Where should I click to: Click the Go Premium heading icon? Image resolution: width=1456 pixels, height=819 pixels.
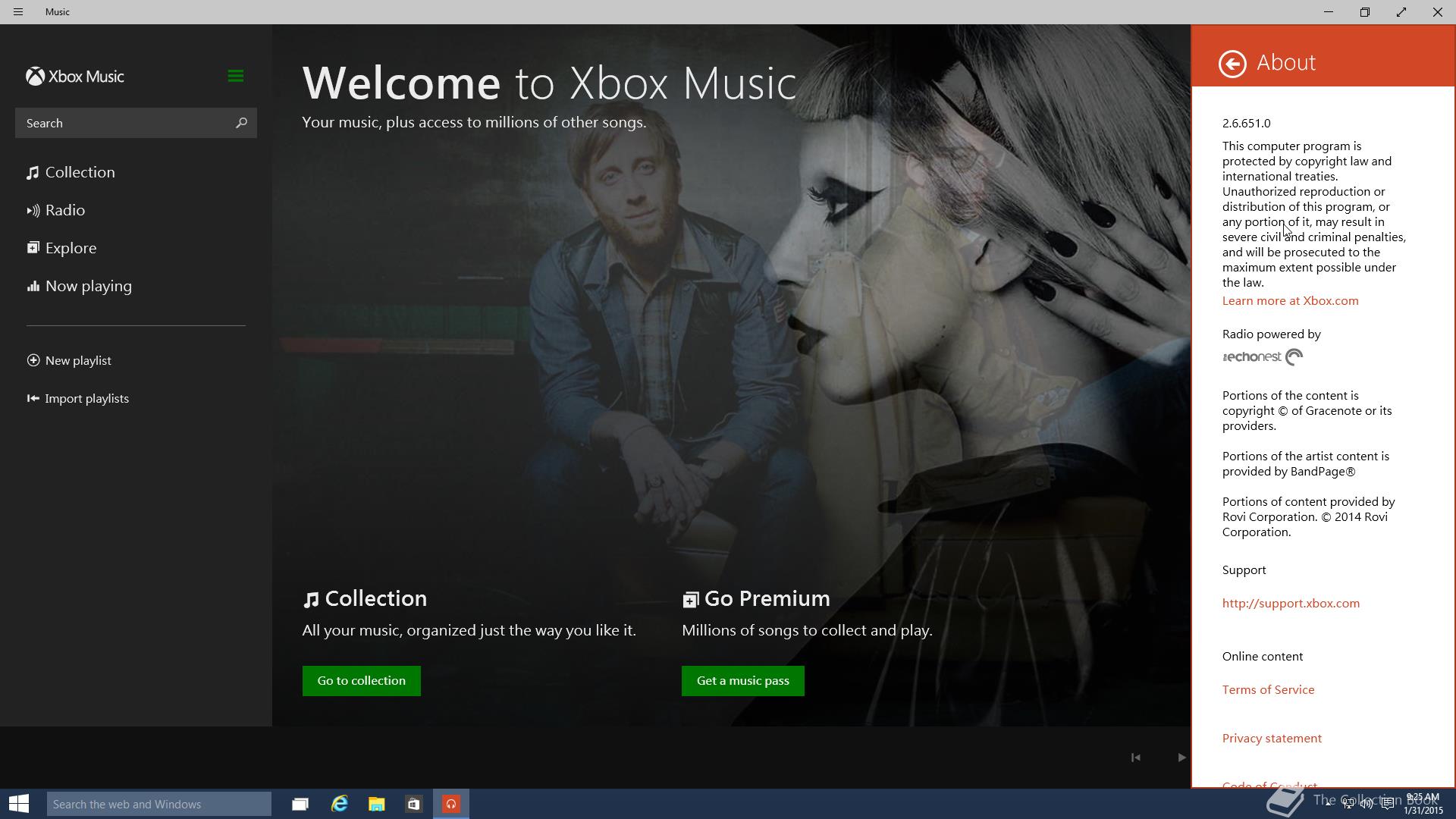click(x=690, y=600)
